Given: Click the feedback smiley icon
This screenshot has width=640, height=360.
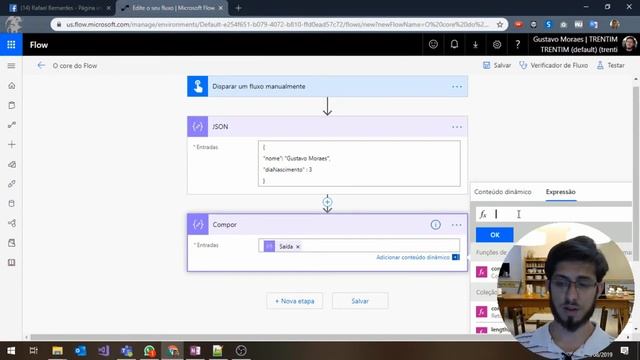Looking at the screenshot, I should tap(433, 44).
